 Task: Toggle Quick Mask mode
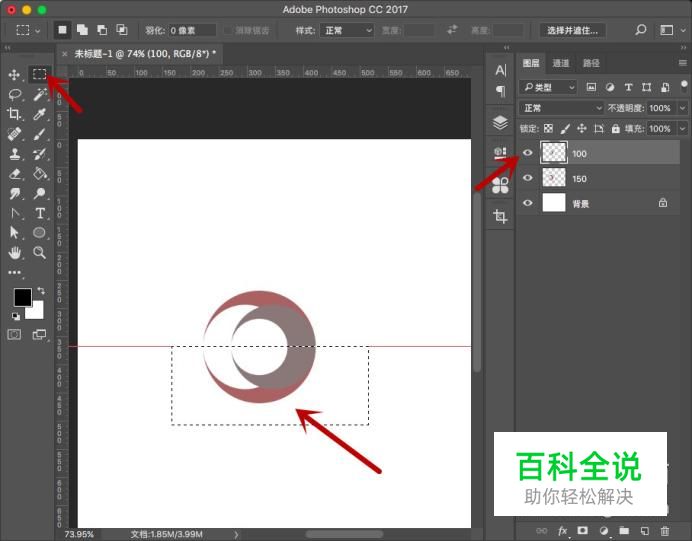point(14,334)
